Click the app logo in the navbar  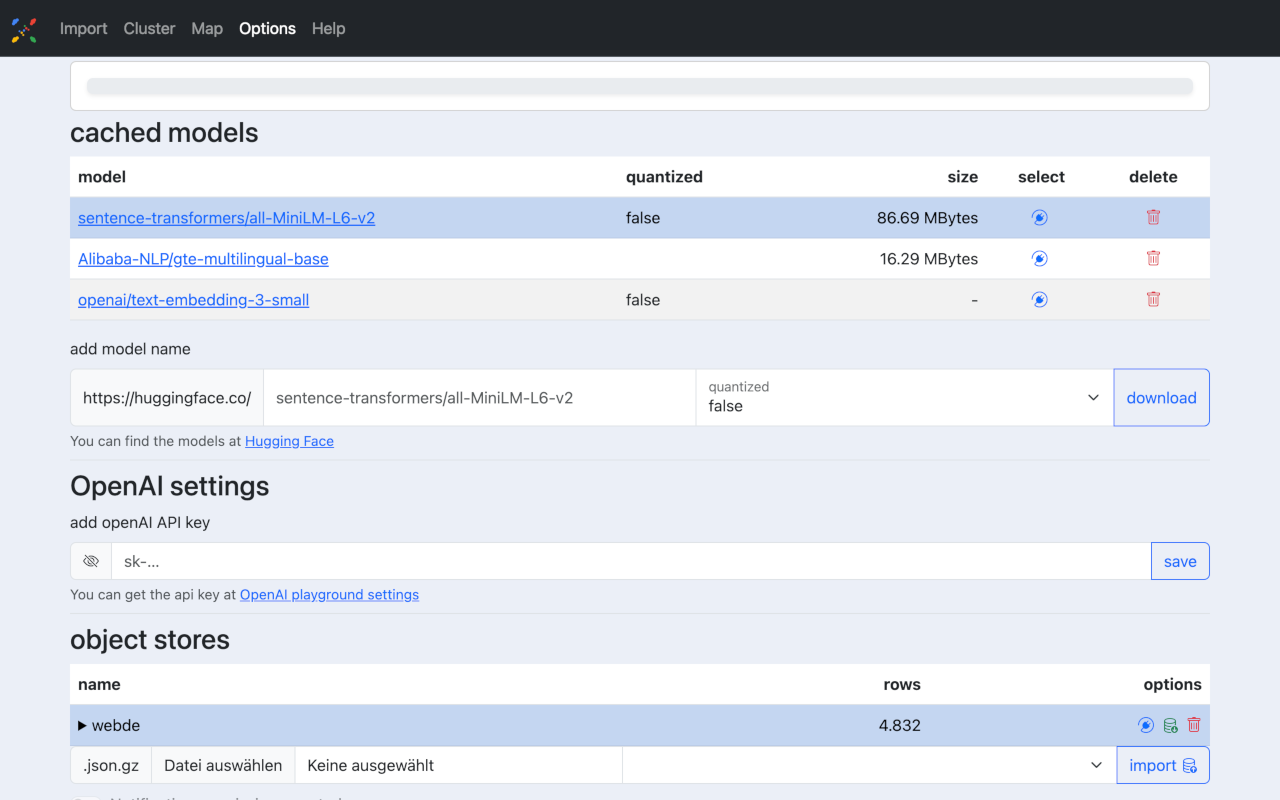click(24, 29)
